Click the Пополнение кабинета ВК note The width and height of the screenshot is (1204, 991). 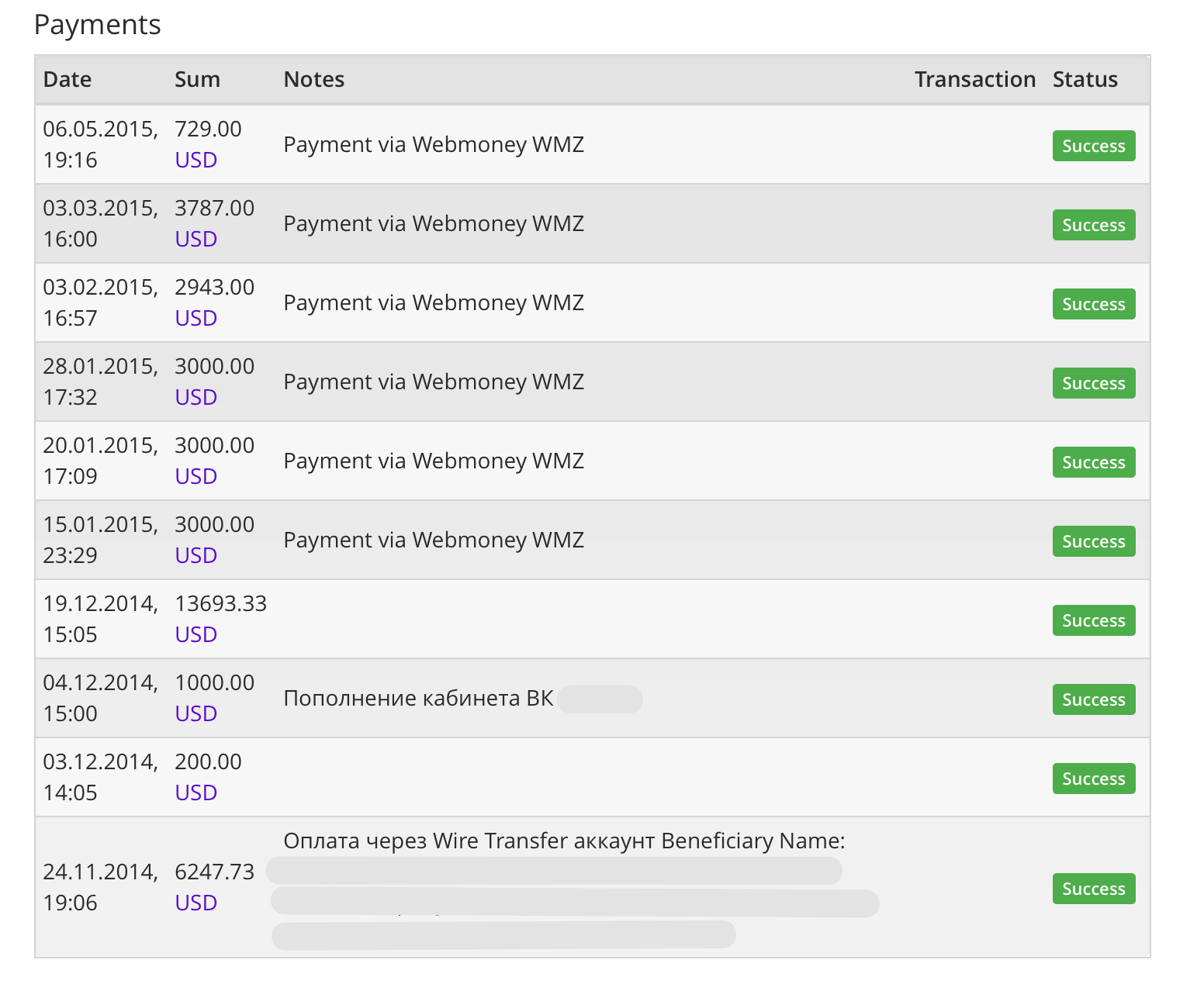(418, 699)
